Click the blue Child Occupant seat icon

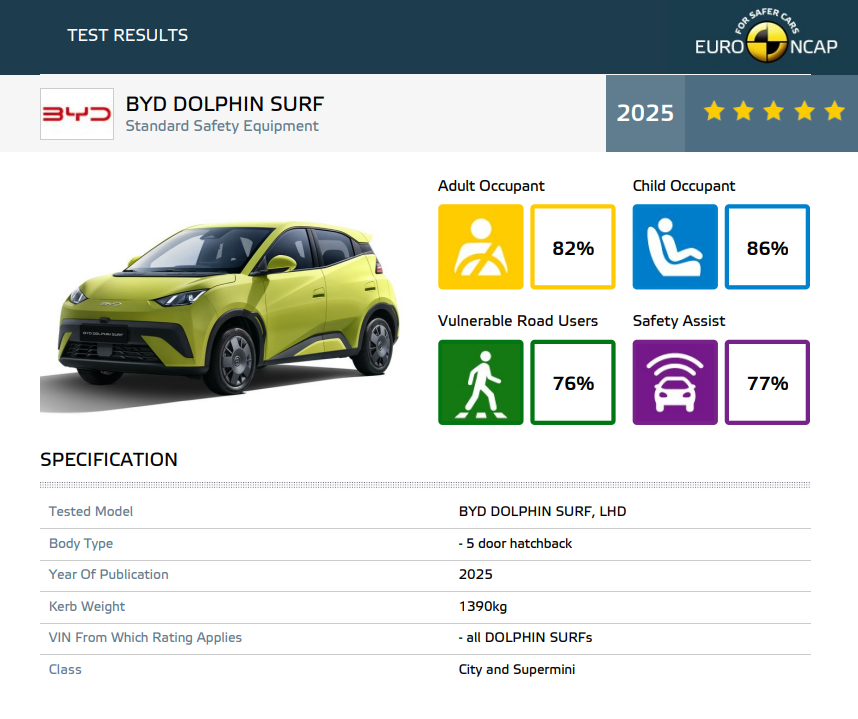[675, 247]
